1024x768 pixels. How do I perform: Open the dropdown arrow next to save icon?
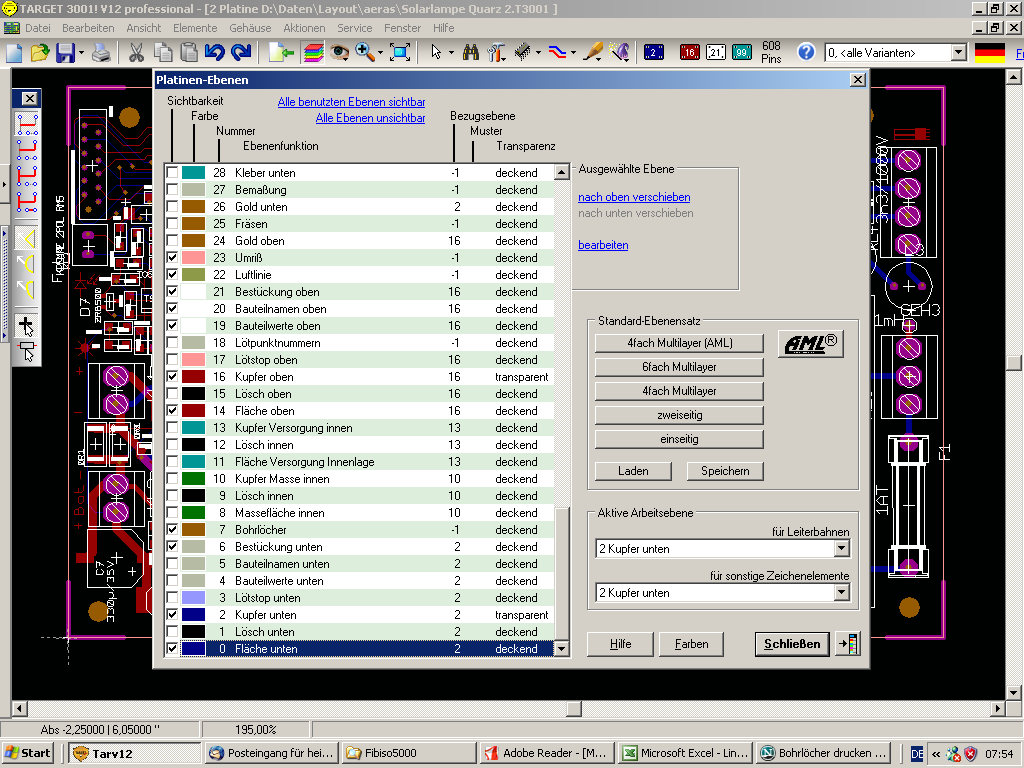click(x=81, y=52)
